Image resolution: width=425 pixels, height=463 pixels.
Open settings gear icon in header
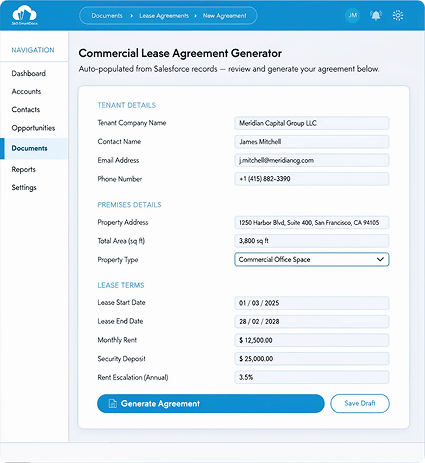coord(398,15)
